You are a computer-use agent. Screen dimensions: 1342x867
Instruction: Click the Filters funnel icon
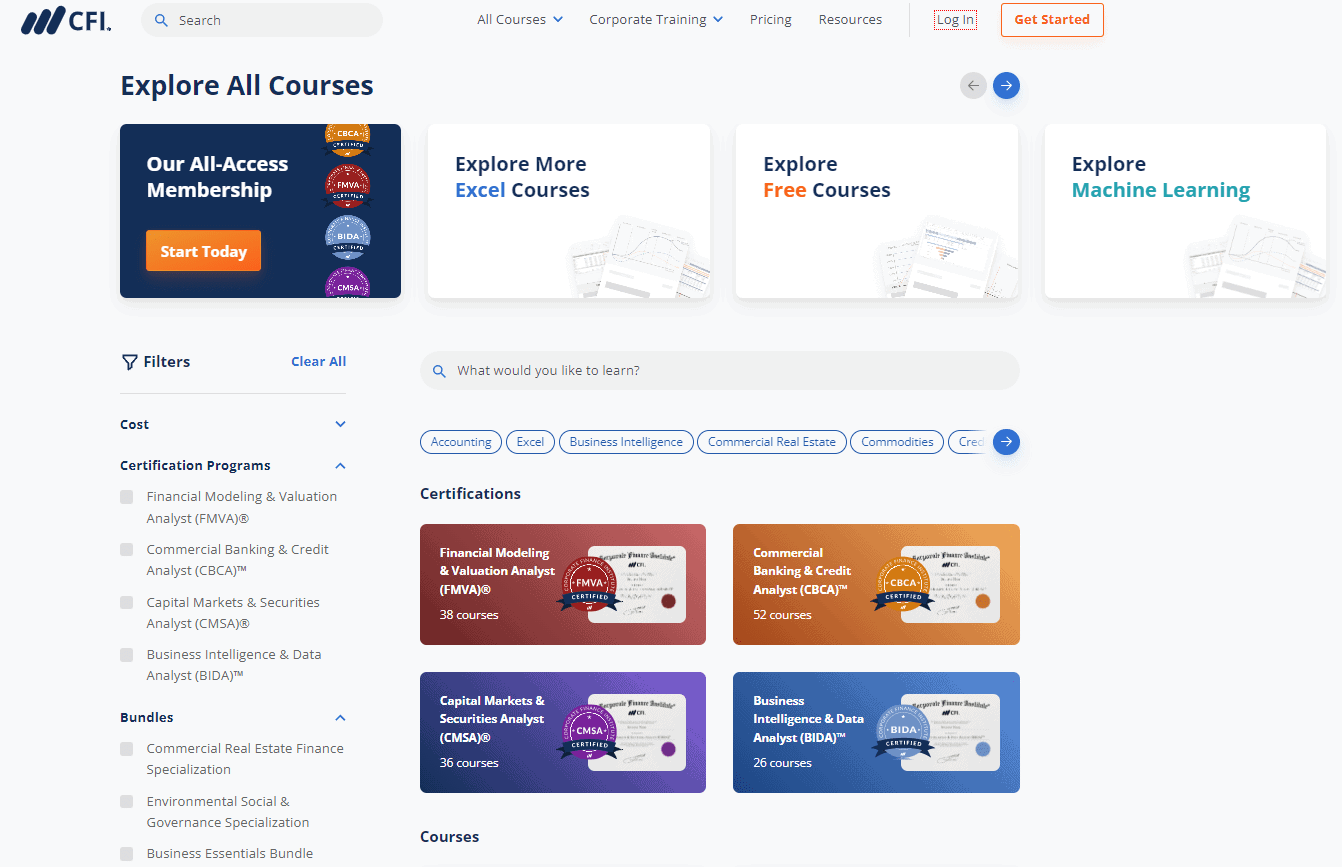click(x=129, y=361)
